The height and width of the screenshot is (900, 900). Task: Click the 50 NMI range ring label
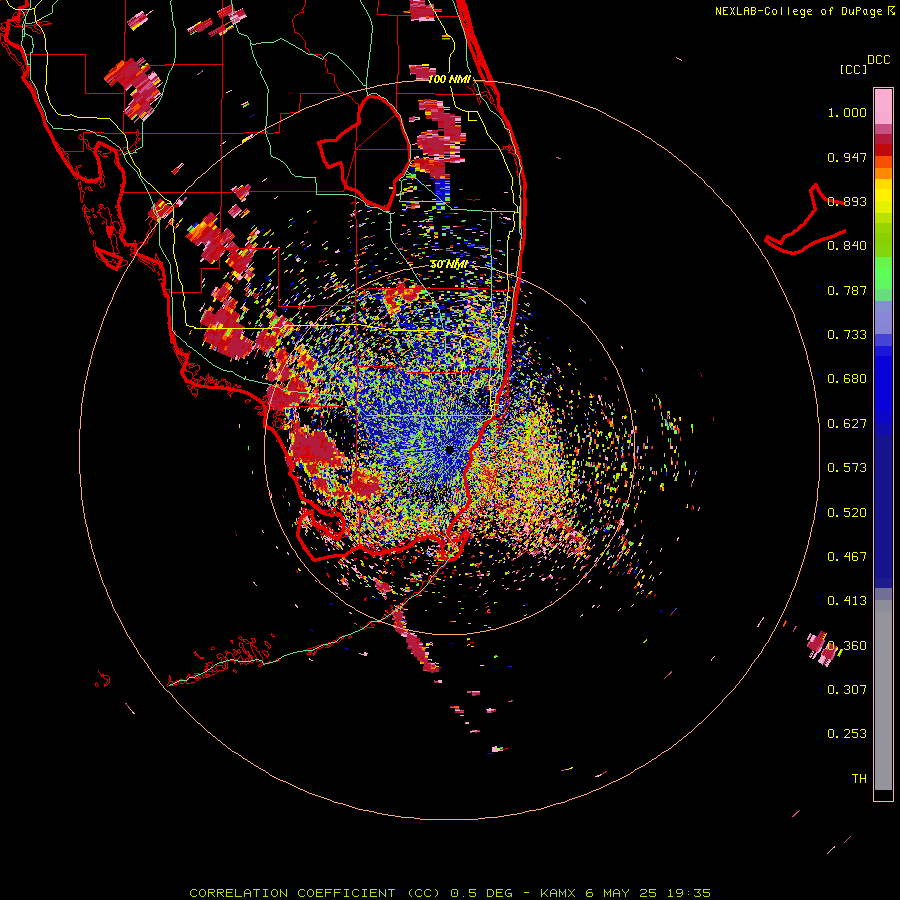click(x=449, y=264)
